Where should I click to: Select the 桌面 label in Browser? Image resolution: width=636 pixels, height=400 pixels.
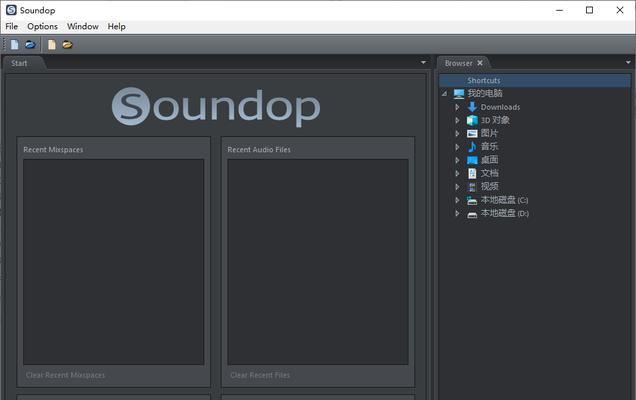pos(489,160)
